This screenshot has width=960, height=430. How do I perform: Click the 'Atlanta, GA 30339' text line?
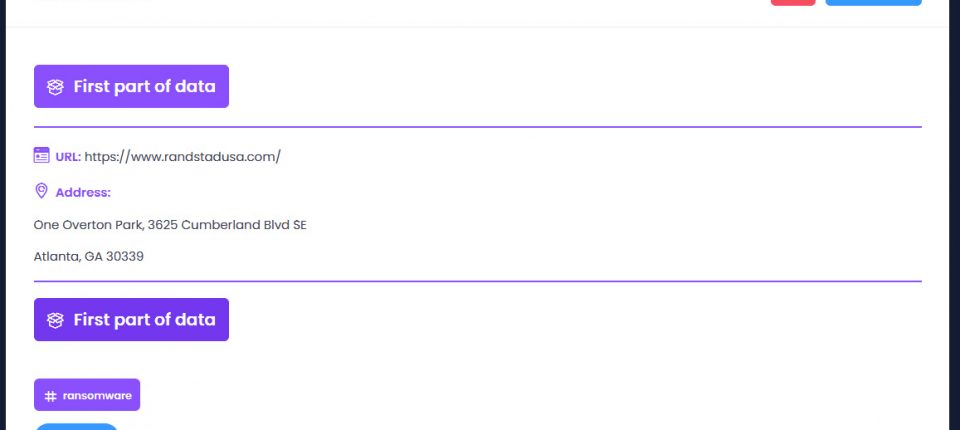(x=89, y=256)
